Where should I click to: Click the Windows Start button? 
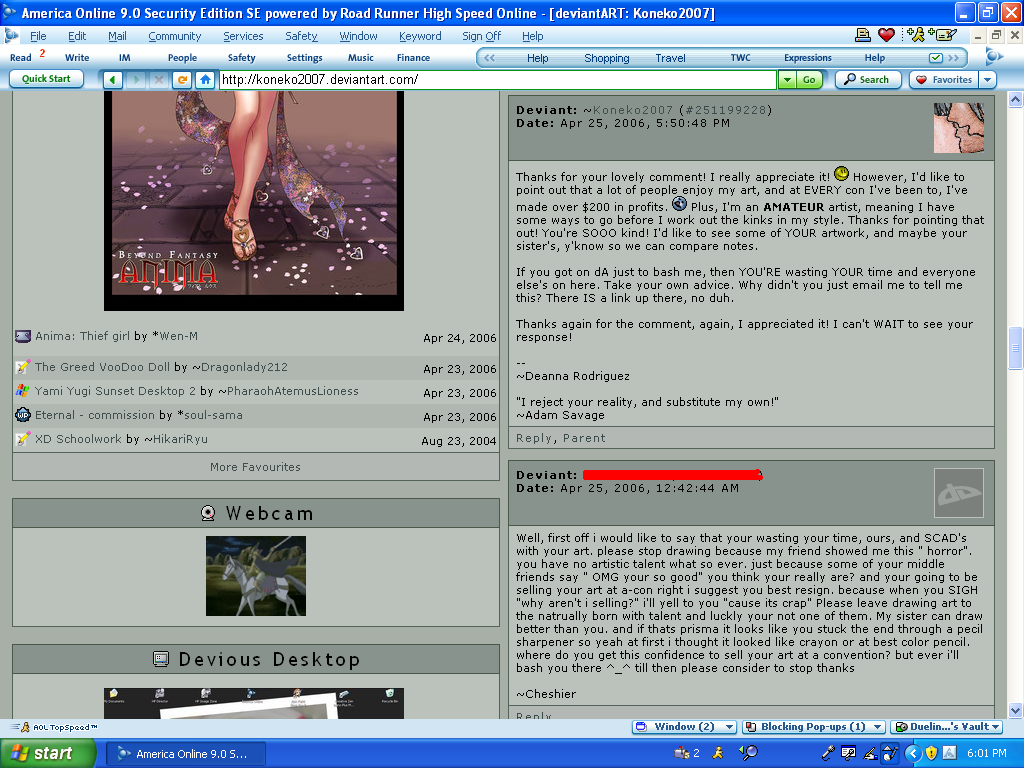47,753
